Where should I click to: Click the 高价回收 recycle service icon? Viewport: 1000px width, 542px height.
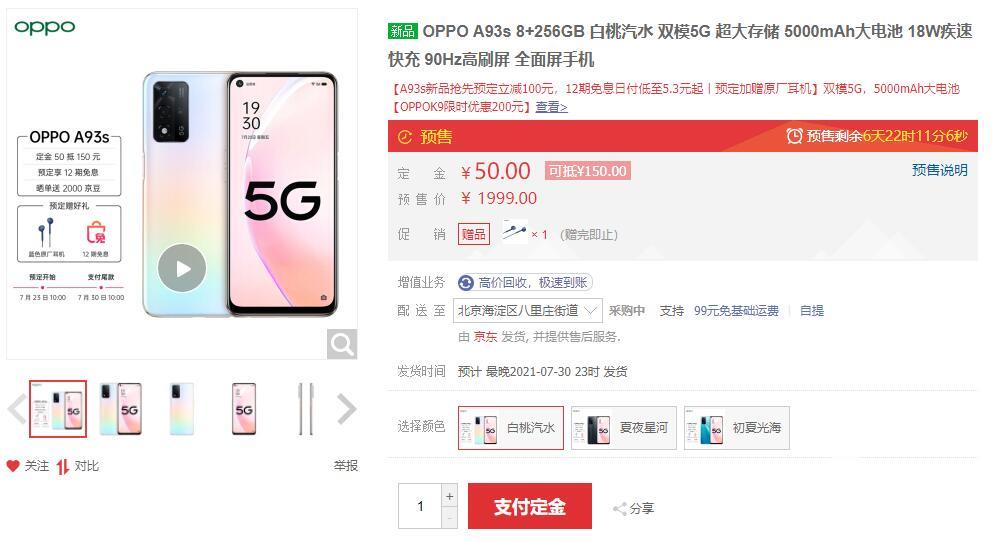coord(466,282)
